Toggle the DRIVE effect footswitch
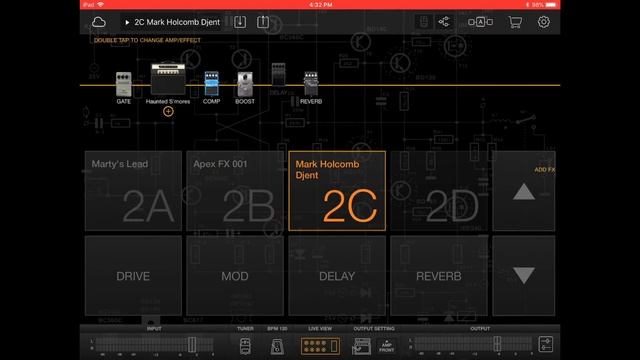The image size is (640, 360). [x=133, y=276]
